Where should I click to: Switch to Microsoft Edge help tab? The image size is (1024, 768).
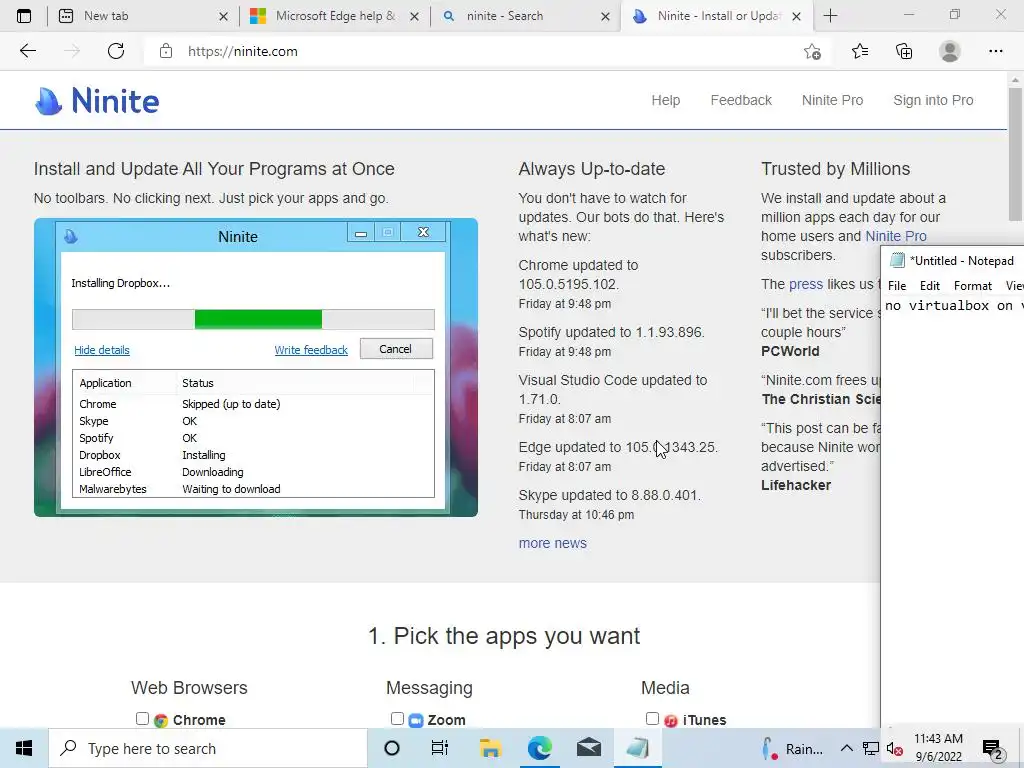pos(335,16)
